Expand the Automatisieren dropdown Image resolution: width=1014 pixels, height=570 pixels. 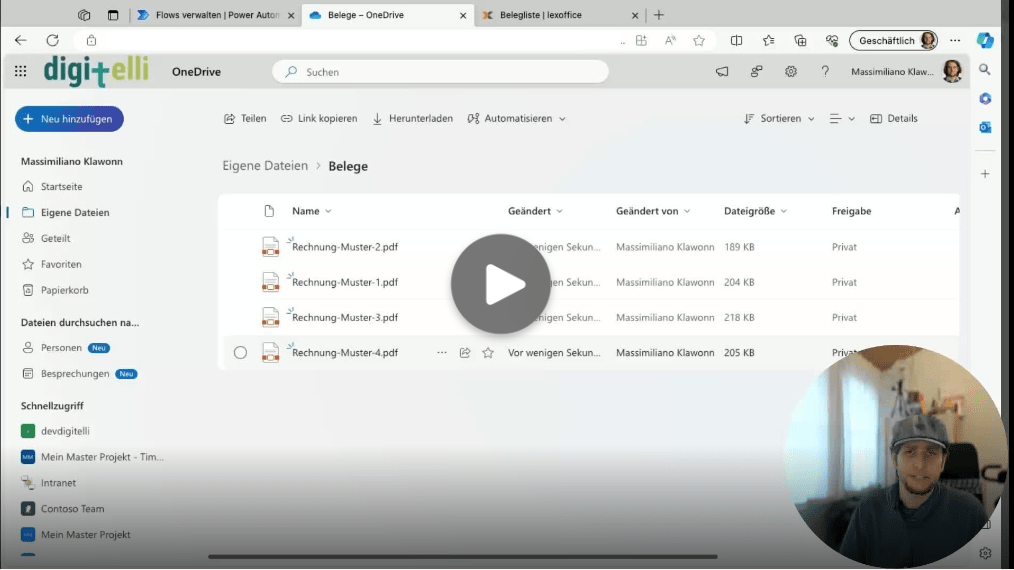(517, 118)
